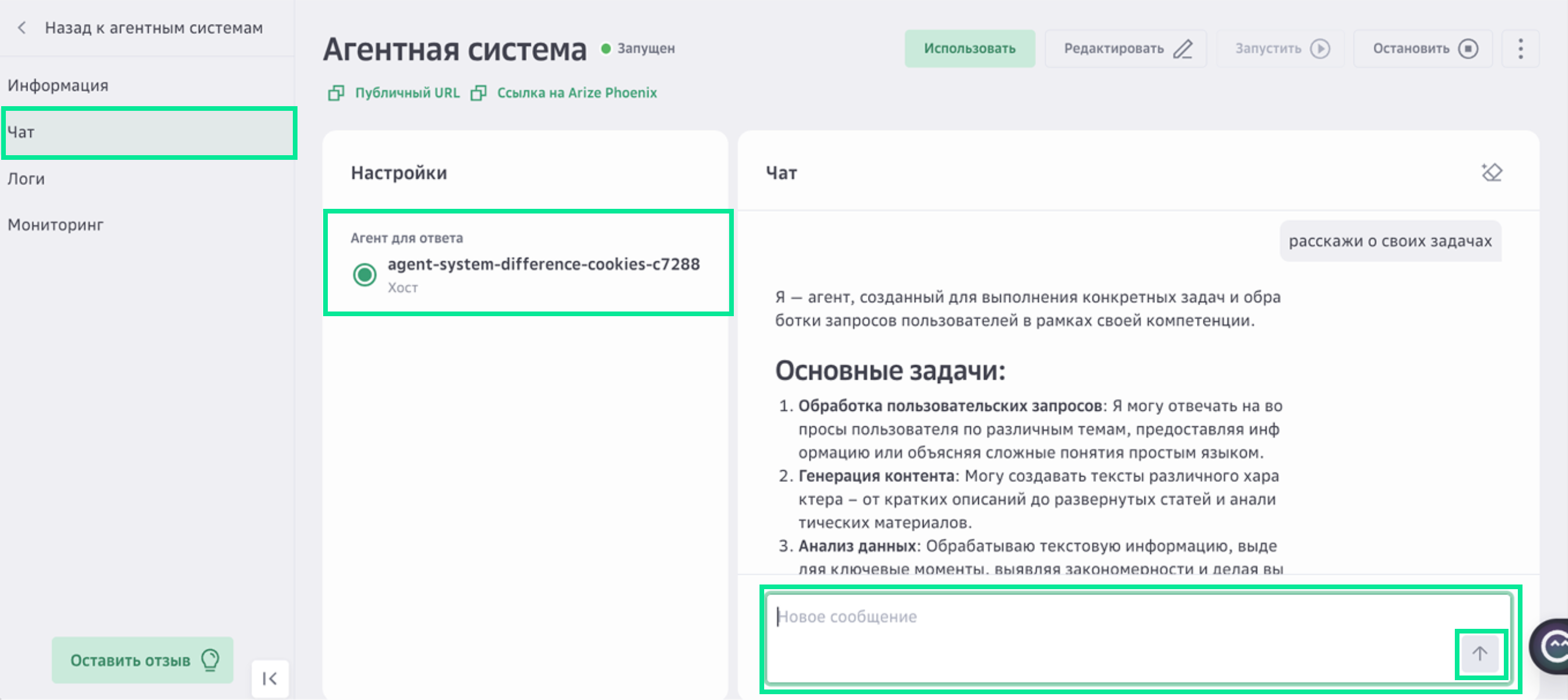Follow the Ссылка на Arize Phoenix link
The width and height of the screenshot is (1568, 700).
point(577,93)
